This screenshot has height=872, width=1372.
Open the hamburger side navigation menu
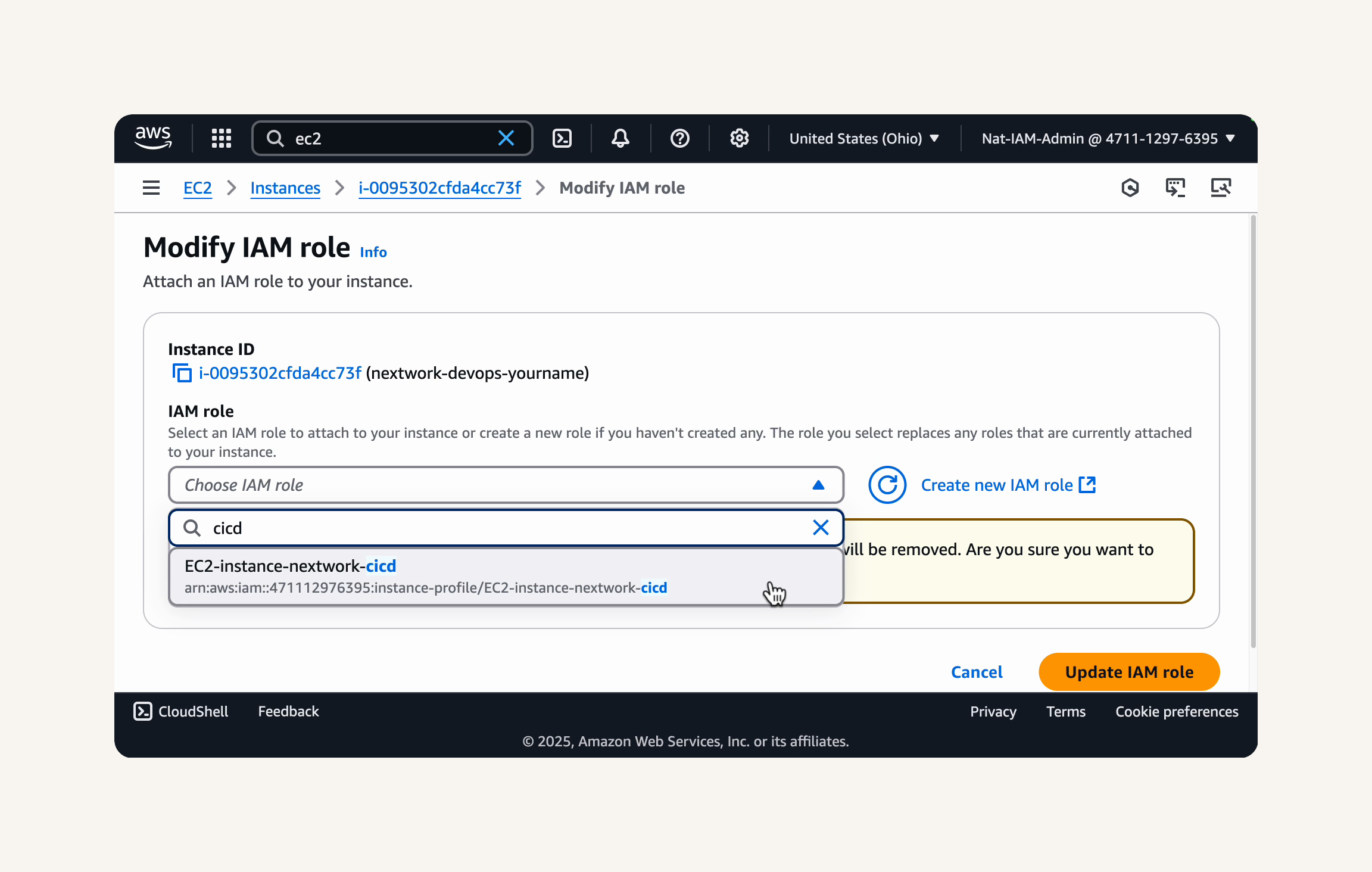[151, 188]
